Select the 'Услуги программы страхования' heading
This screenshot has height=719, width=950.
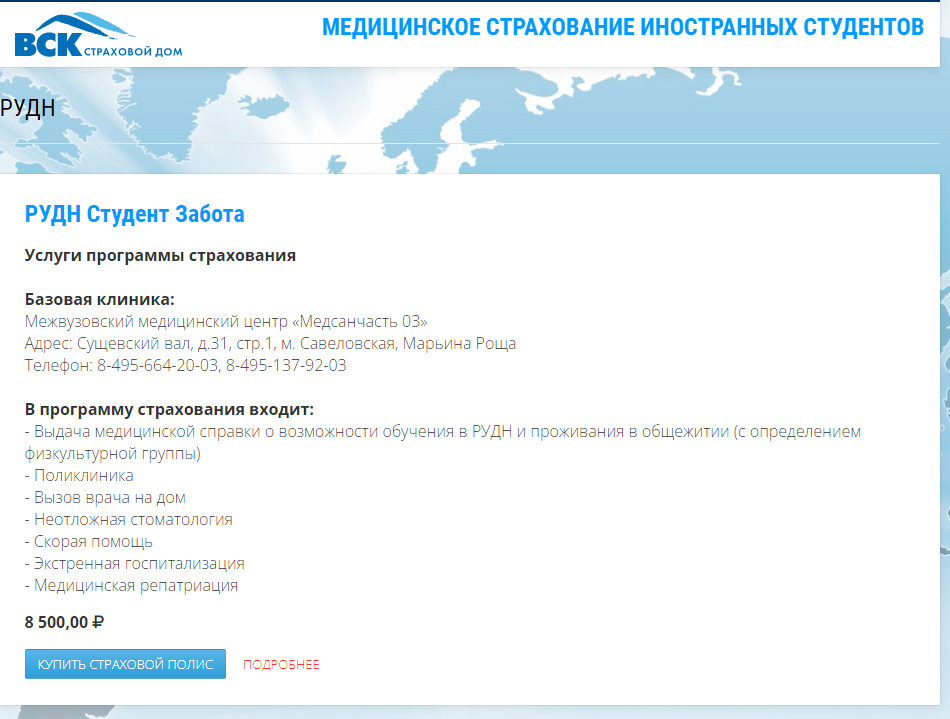161,256
